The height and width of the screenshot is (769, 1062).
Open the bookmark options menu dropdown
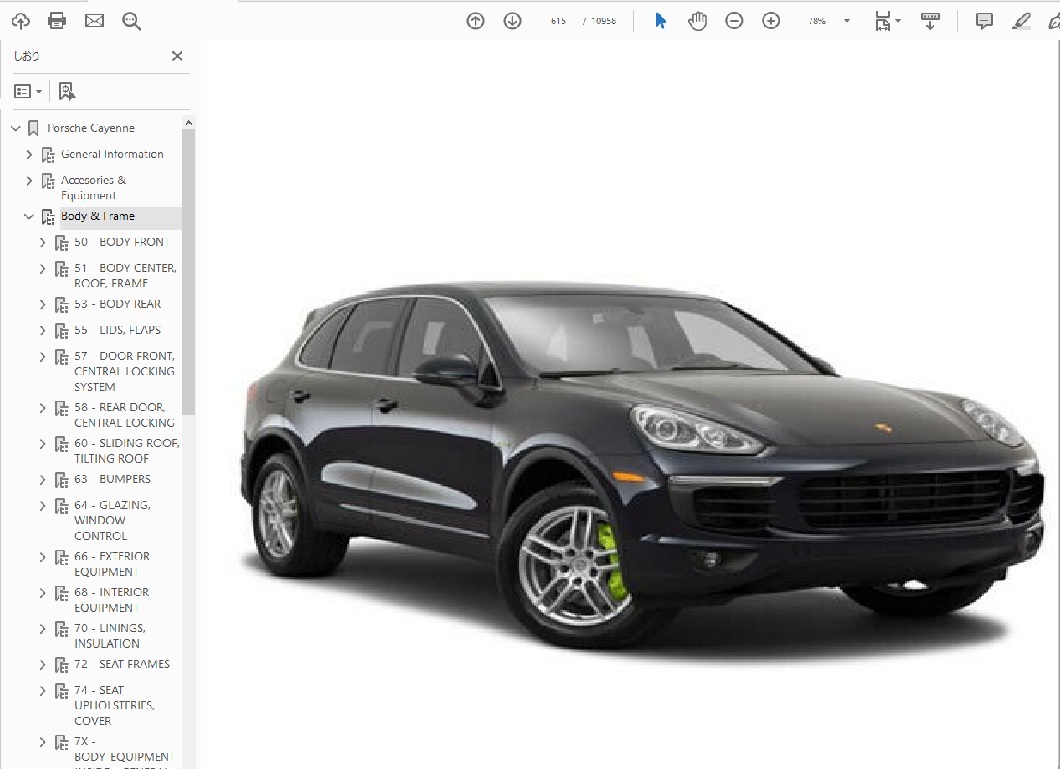(28, 91)
